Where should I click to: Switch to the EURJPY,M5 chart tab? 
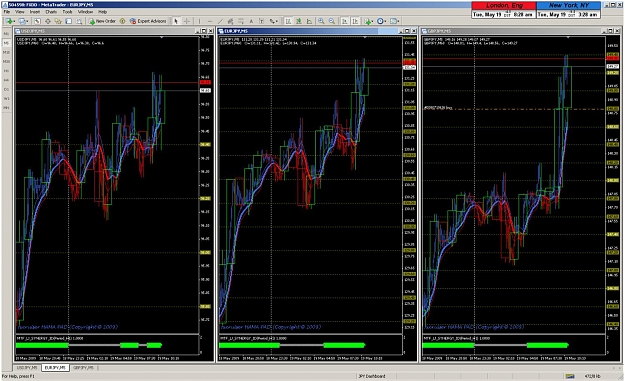click(x=55, y=367)
